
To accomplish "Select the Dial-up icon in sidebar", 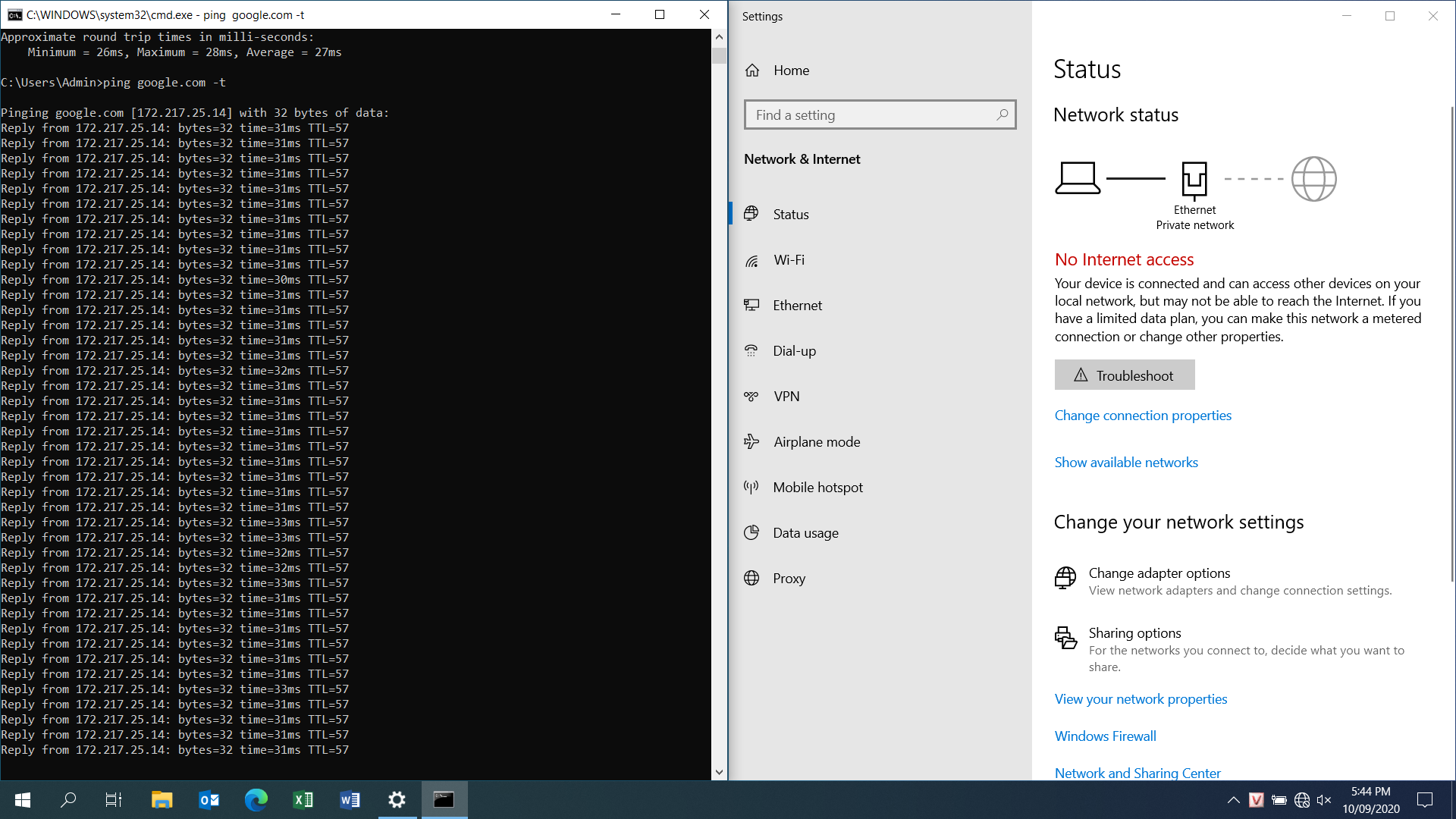I will 752,350.
